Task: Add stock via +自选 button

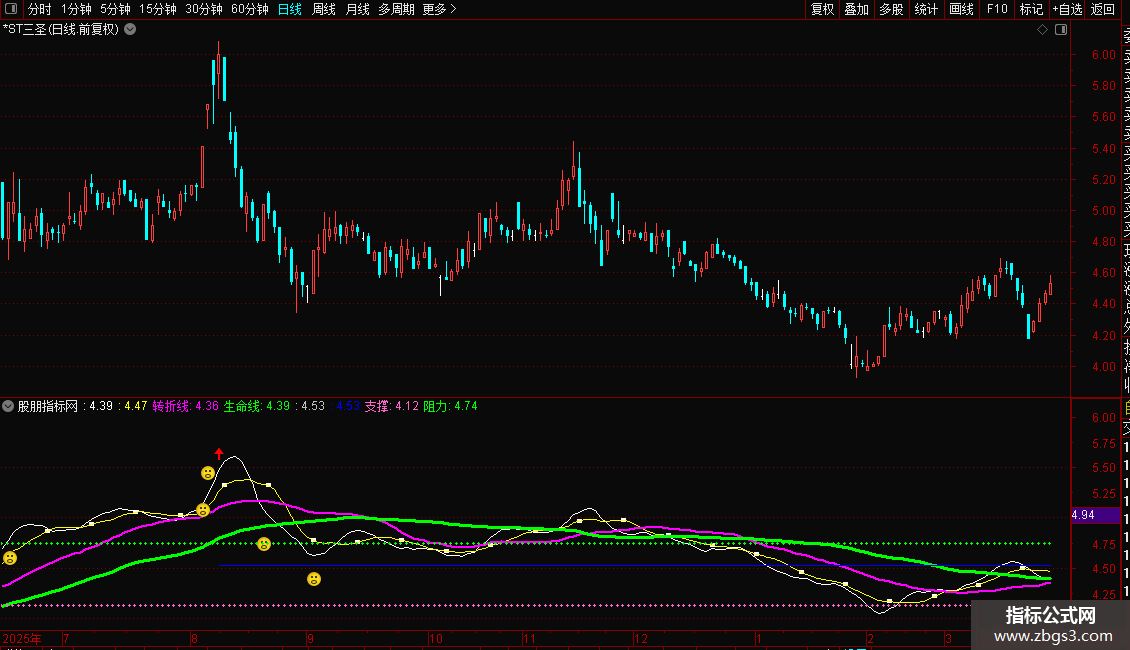Action: tap(1067, 10)
